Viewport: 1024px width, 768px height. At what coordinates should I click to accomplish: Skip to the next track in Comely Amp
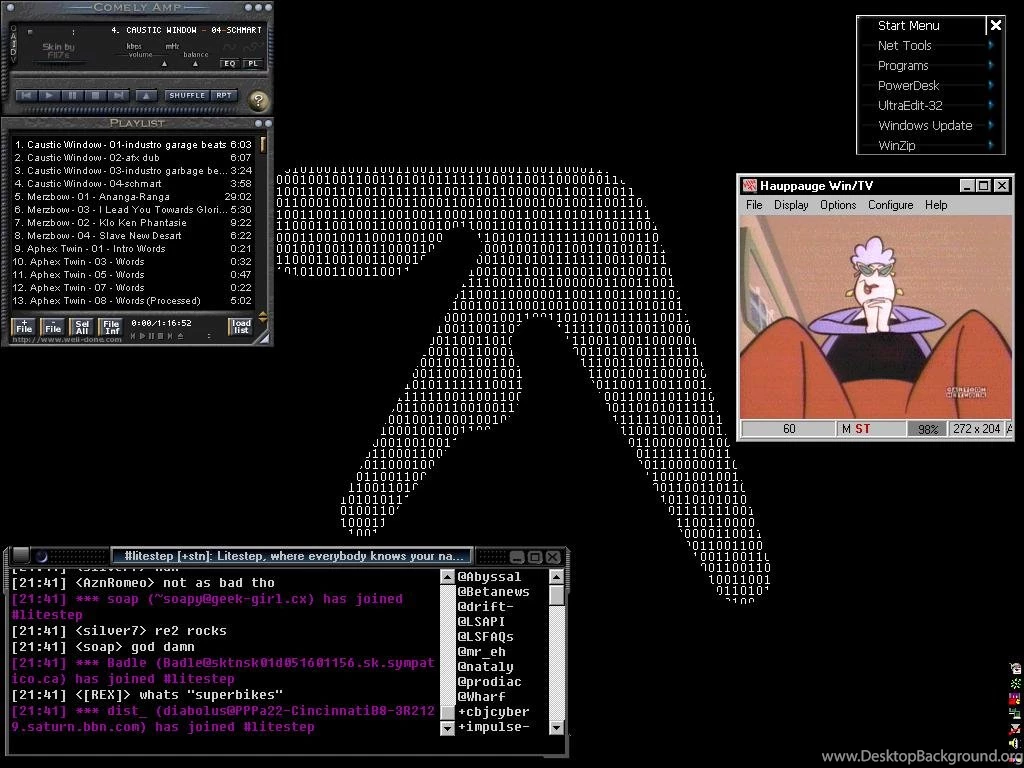(x=117, y=96)
